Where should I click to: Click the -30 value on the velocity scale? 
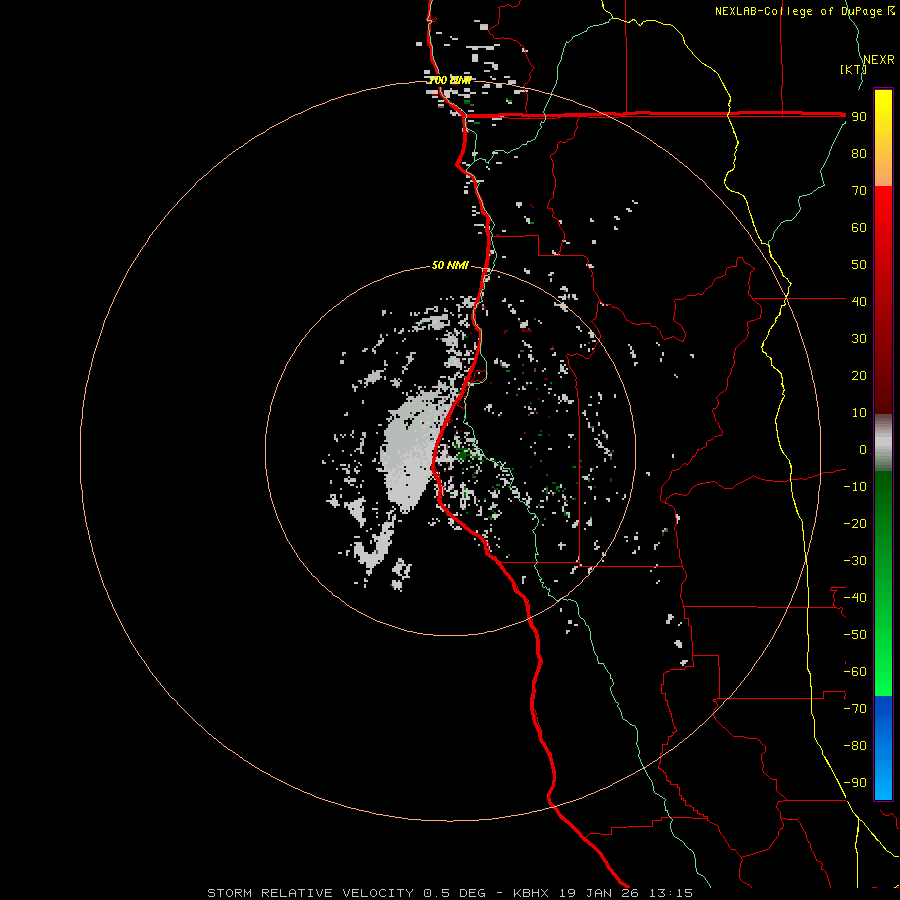[855, 561]
